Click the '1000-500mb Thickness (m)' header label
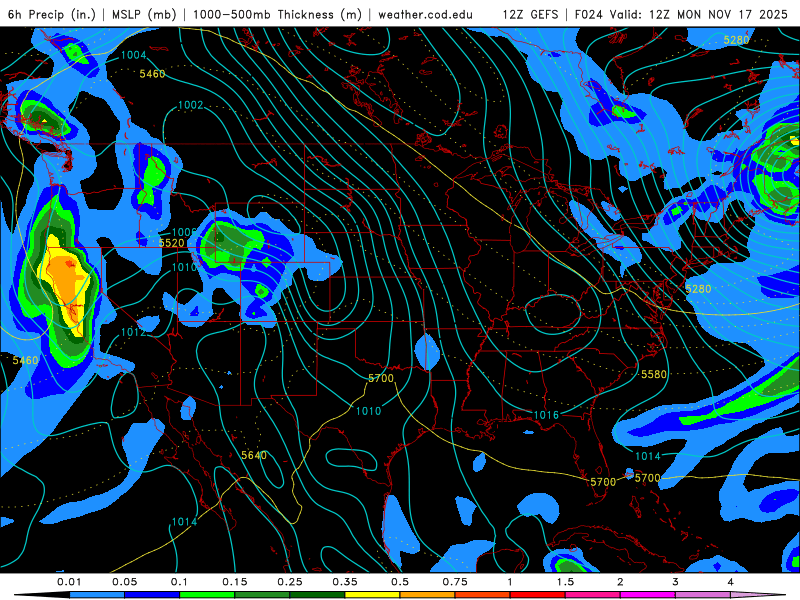Screen dimensions: 800x600 coord(277,14)
